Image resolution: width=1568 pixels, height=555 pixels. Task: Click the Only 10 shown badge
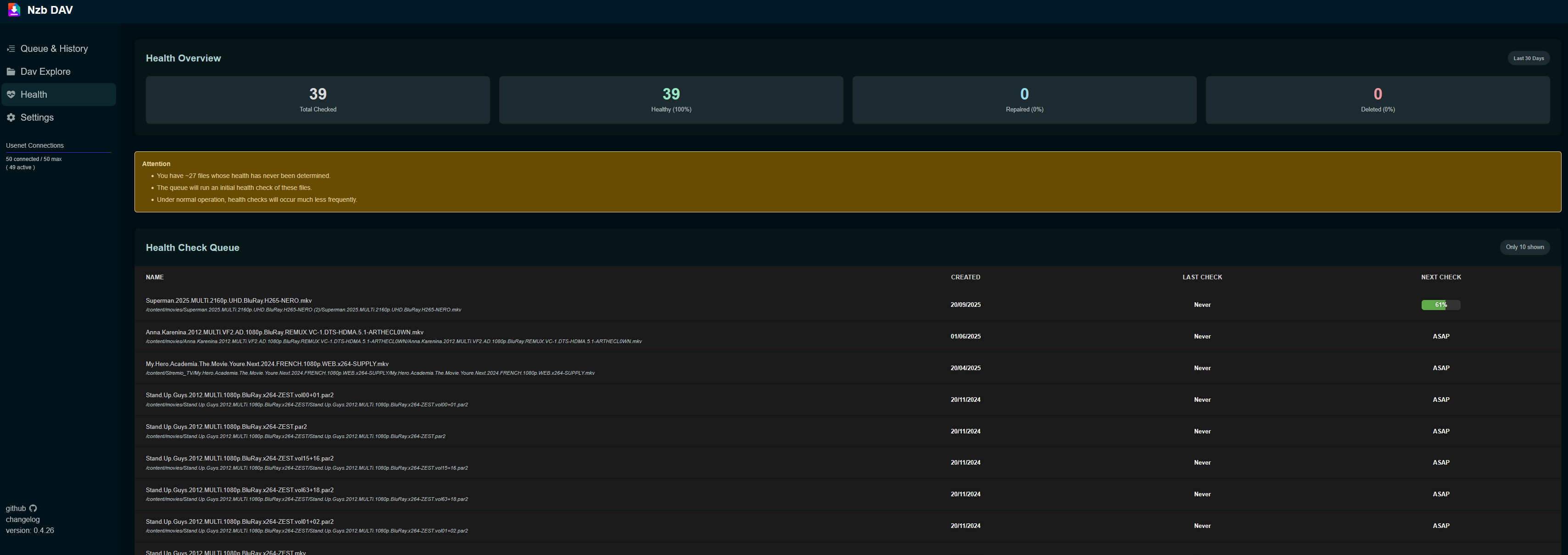pos(1524,247)
